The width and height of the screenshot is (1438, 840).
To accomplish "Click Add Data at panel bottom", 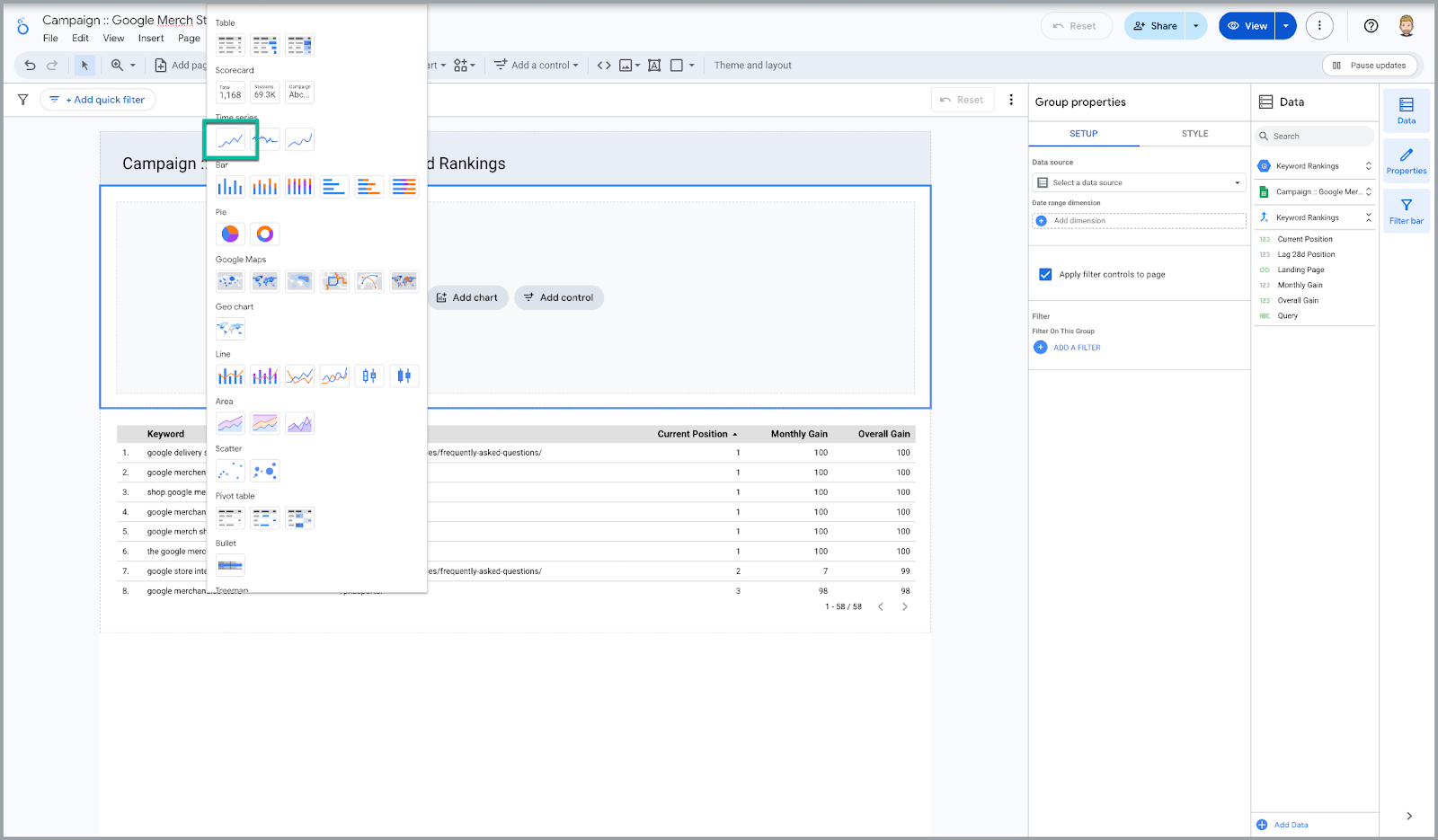I will point(1283,825).
